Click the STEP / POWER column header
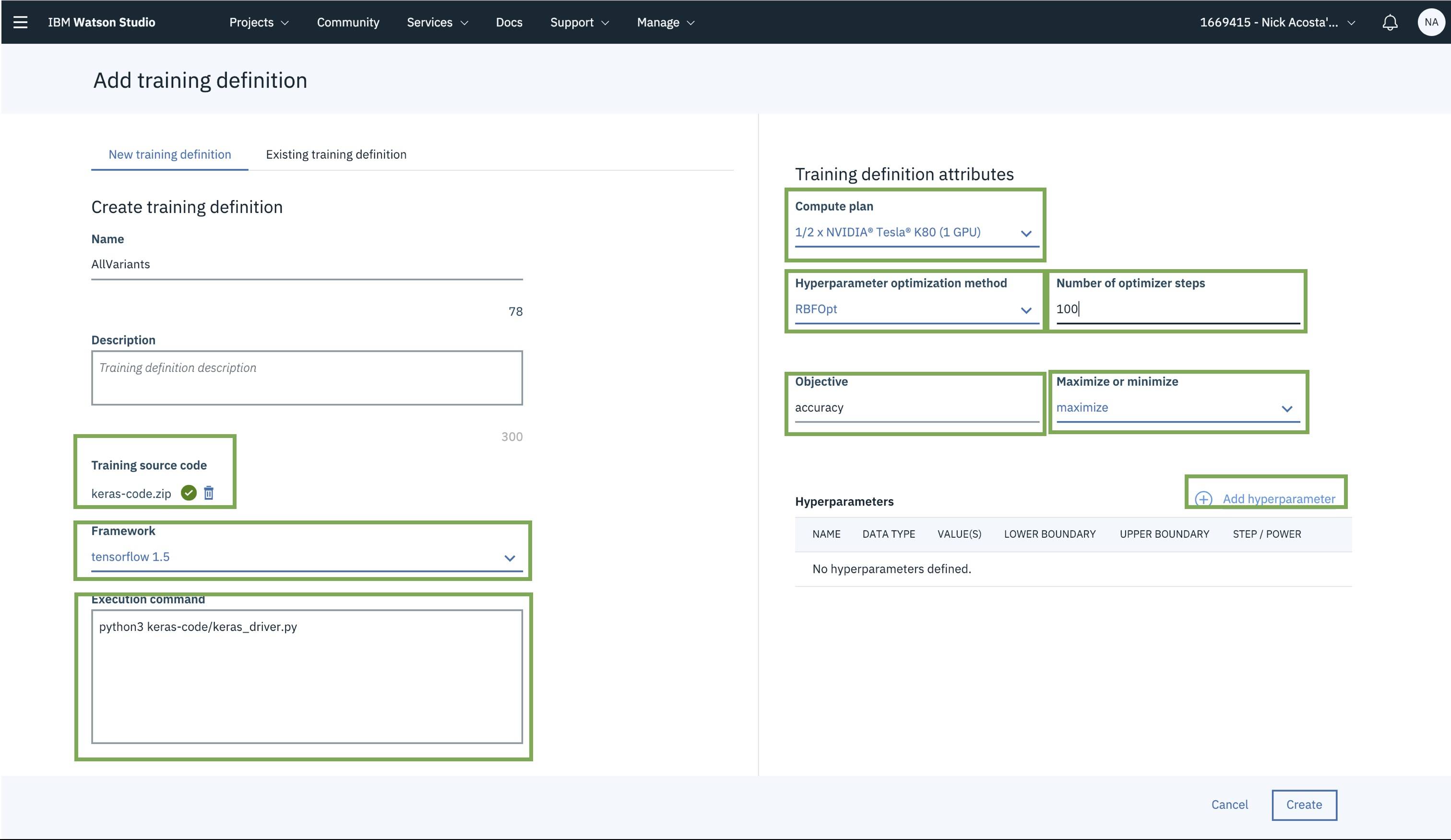 pos(1267,534)
